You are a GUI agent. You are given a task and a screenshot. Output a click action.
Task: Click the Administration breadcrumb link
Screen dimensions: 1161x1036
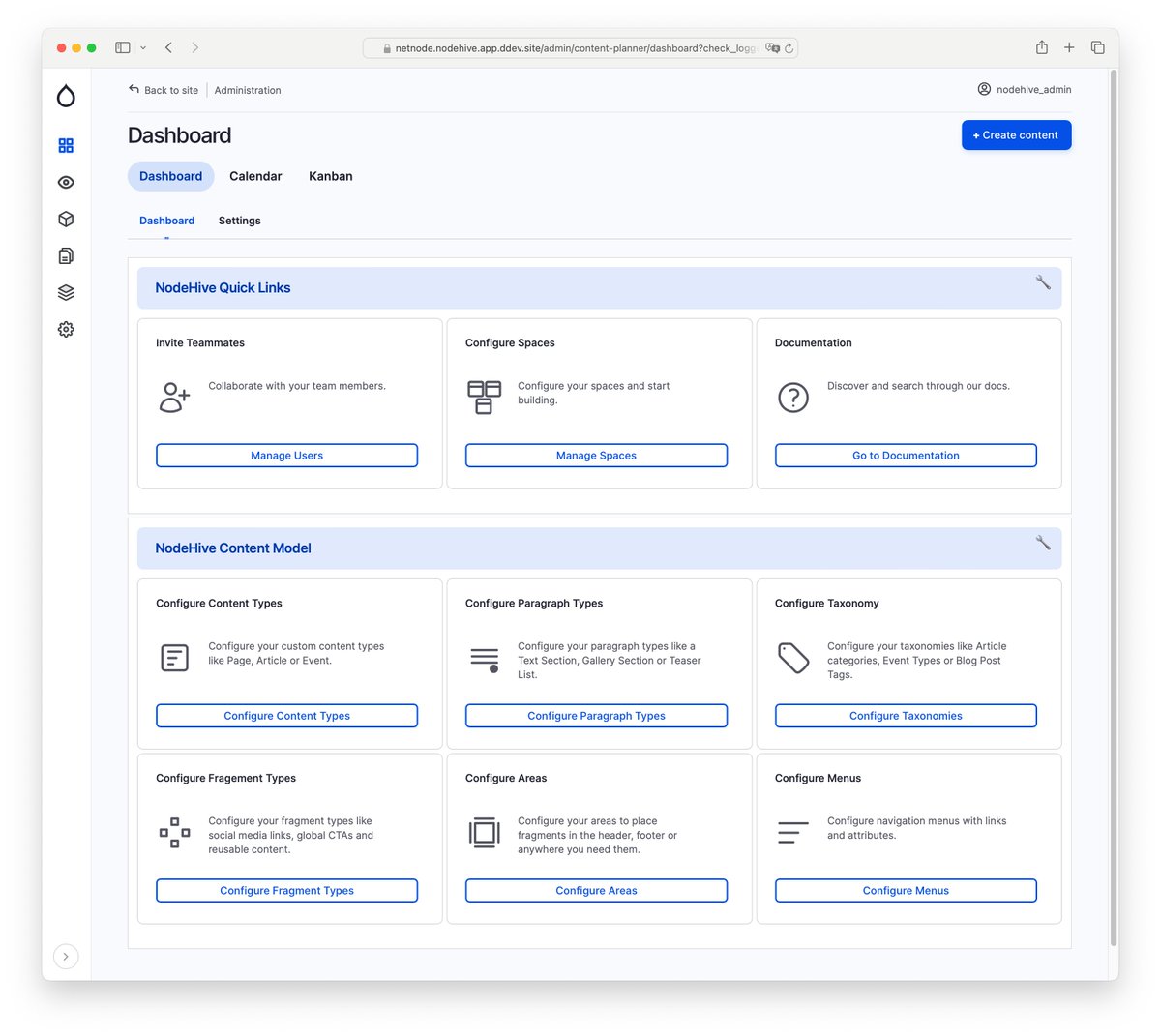(248, 90)
